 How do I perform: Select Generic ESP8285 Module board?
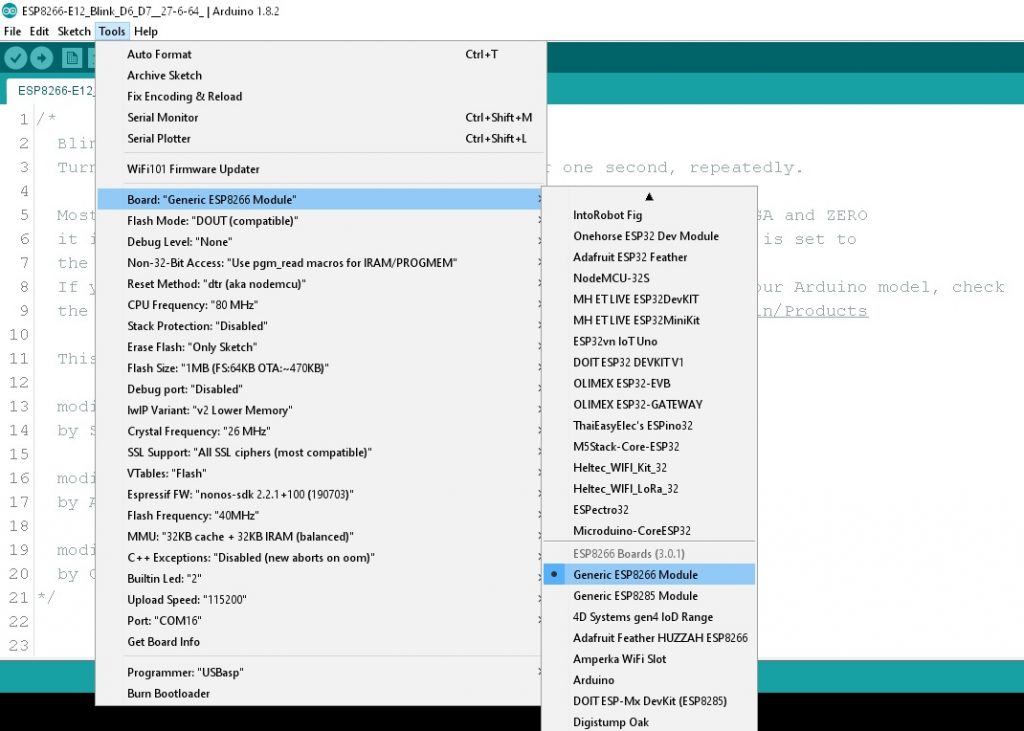coord(649,596)
